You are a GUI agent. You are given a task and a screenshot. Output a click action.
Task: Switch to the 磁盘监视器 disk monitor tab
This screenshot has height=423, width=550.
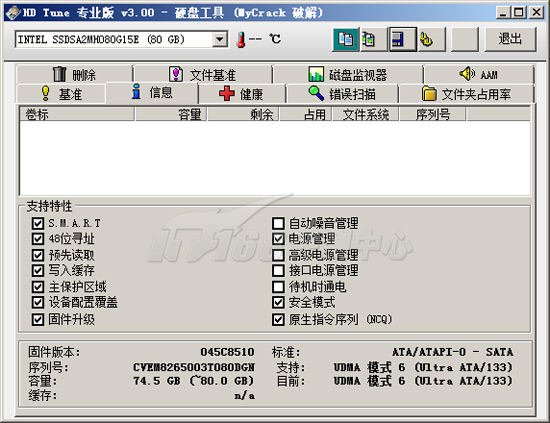[x=347, y=74]
